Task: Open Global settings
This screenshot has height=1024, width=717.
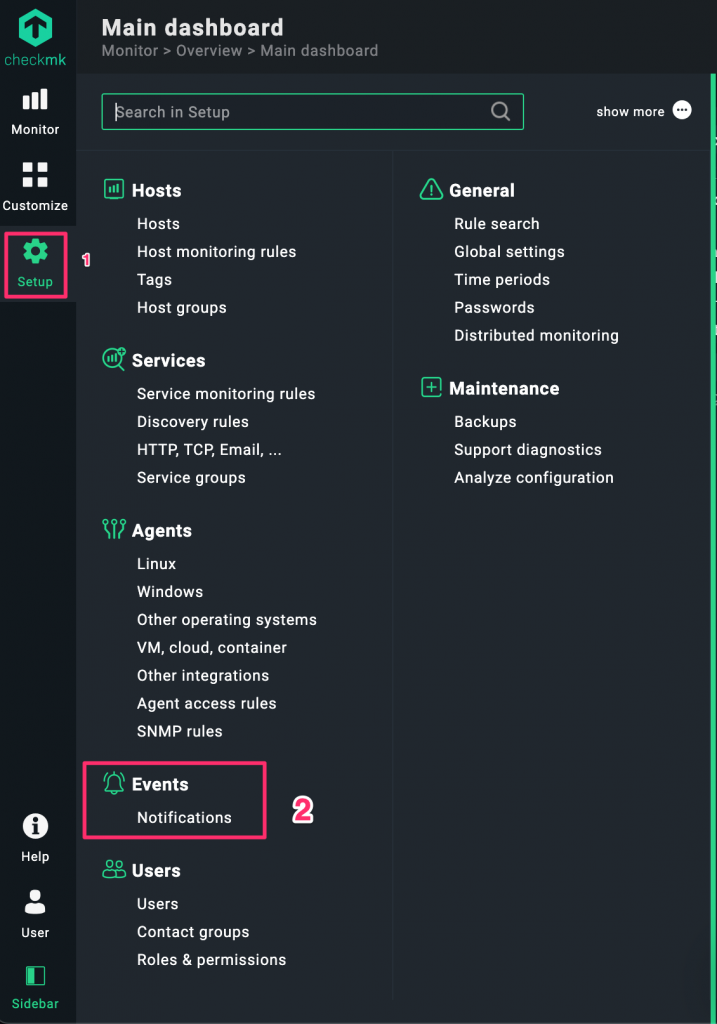Action: pos(509,252)
